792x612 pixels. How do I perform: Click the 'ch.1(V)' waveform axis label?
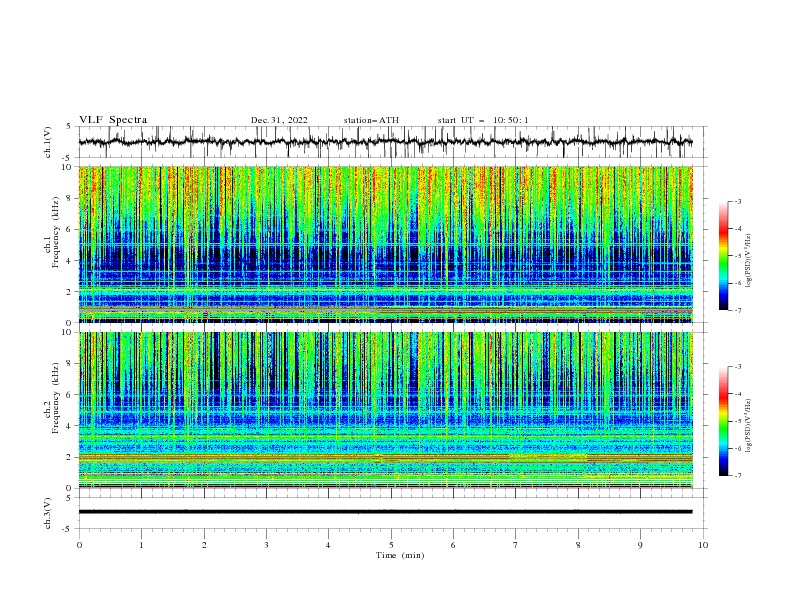pos(48,142)
